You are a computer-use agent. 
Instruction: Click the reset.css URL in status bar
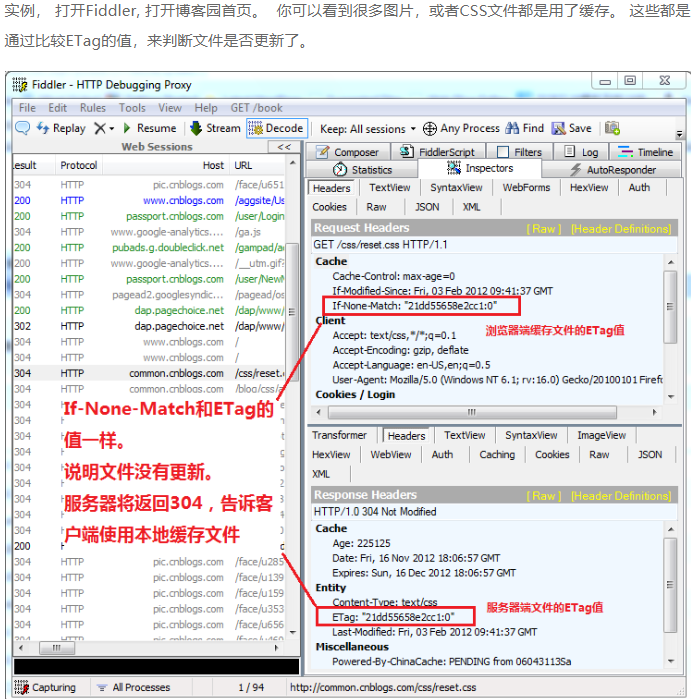[383, 687]
